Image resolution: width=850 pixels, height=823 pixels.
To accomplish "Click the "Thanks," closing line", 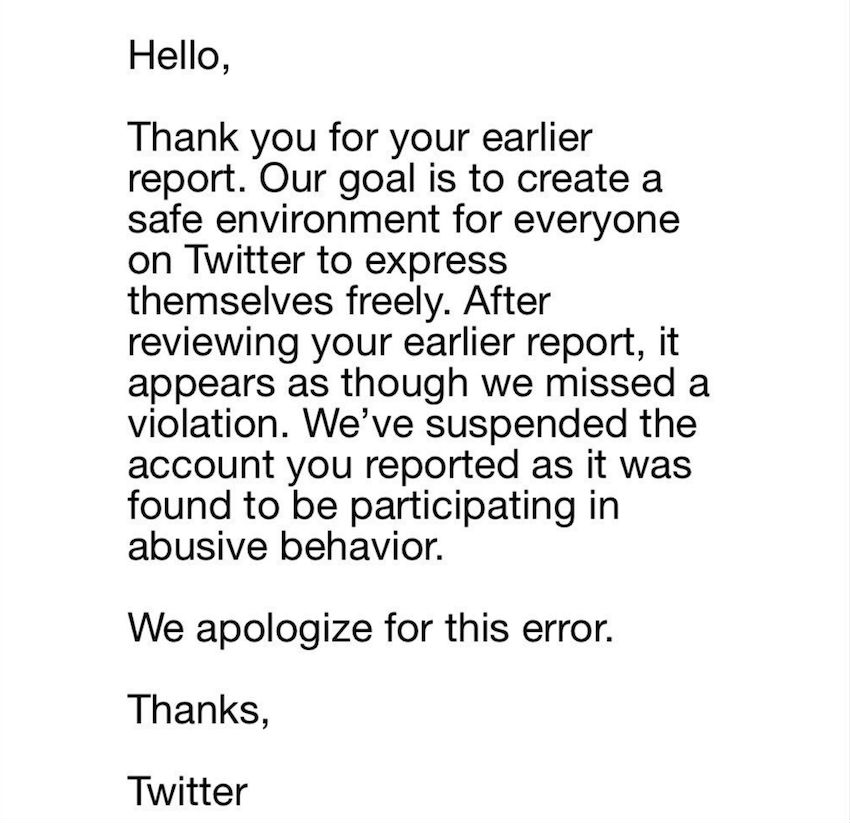I will tap(198, 709).
